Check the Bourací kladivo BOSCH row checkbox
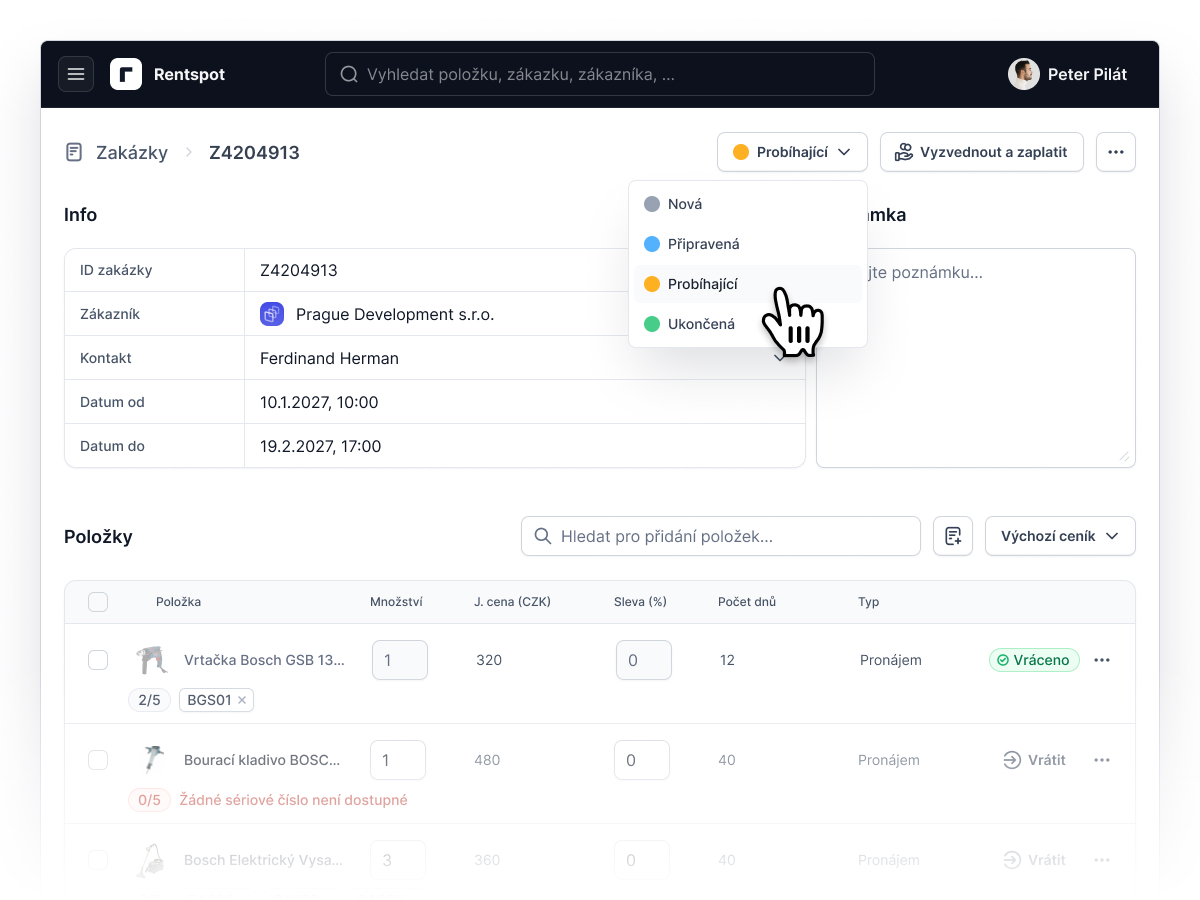Image resolution: width=1200 pixels, height=900 pixels. pos(98,760)
